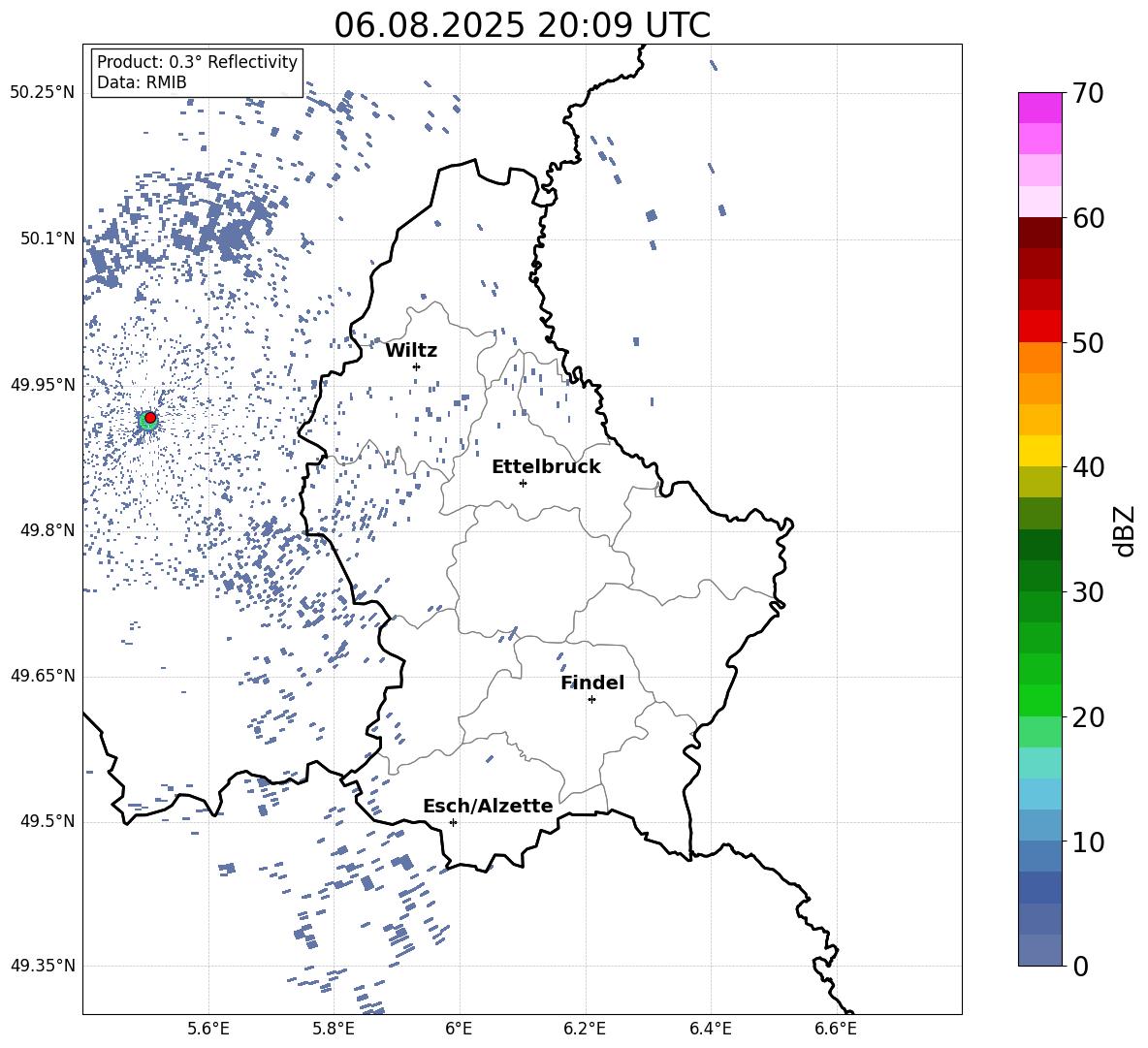Click the 49.8°N latitude label
1148x1048 pixels.
[x=48, y=530]
